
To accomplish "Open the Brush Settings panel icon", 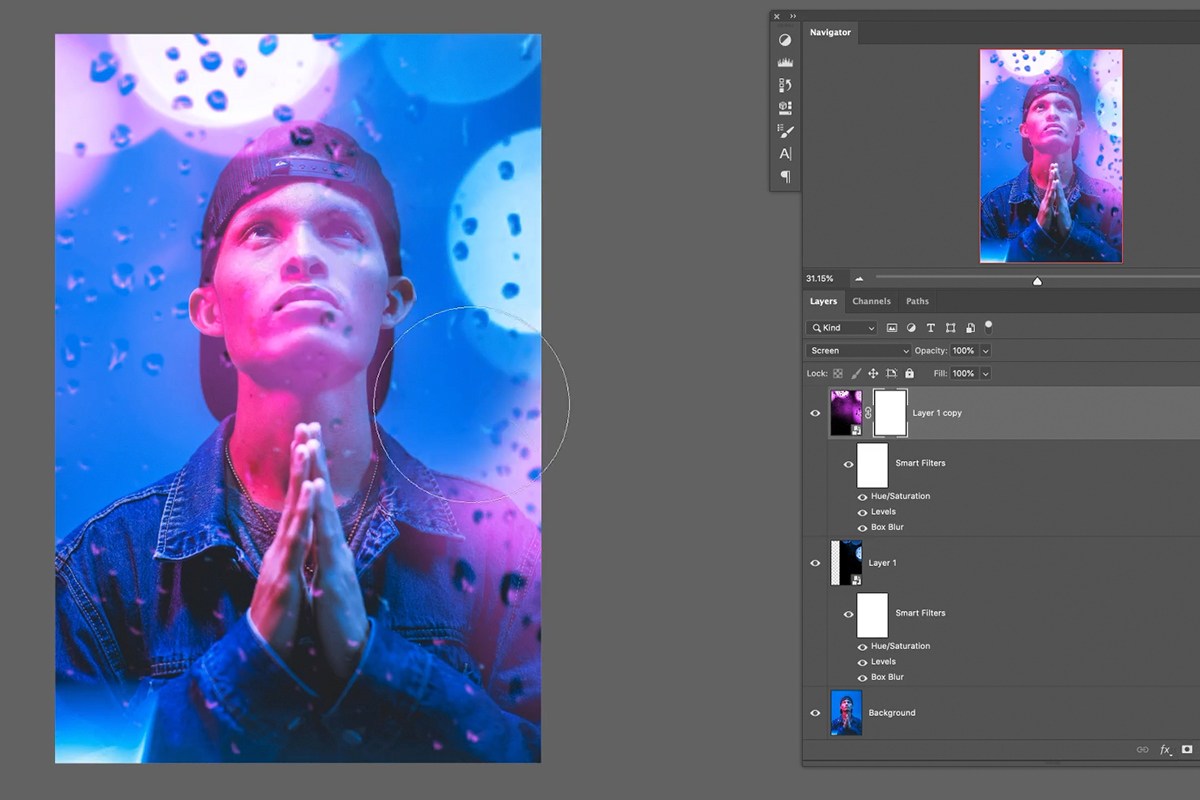I will point(785,131).
